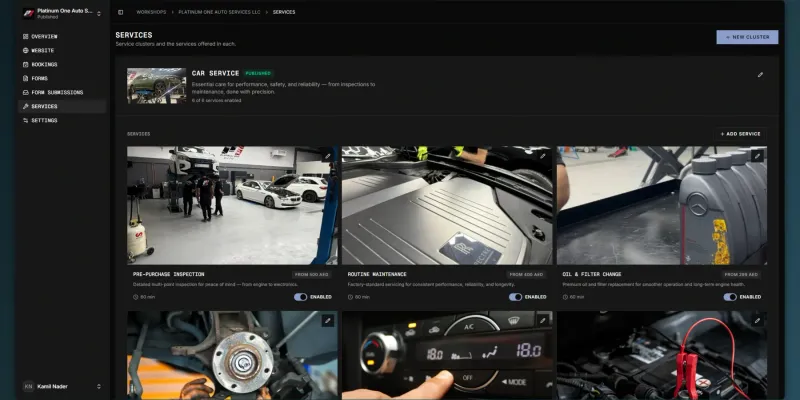Click the Oil & Filter Change title
800x400 pixels.
pyautogui.click(x=592, y=274)
